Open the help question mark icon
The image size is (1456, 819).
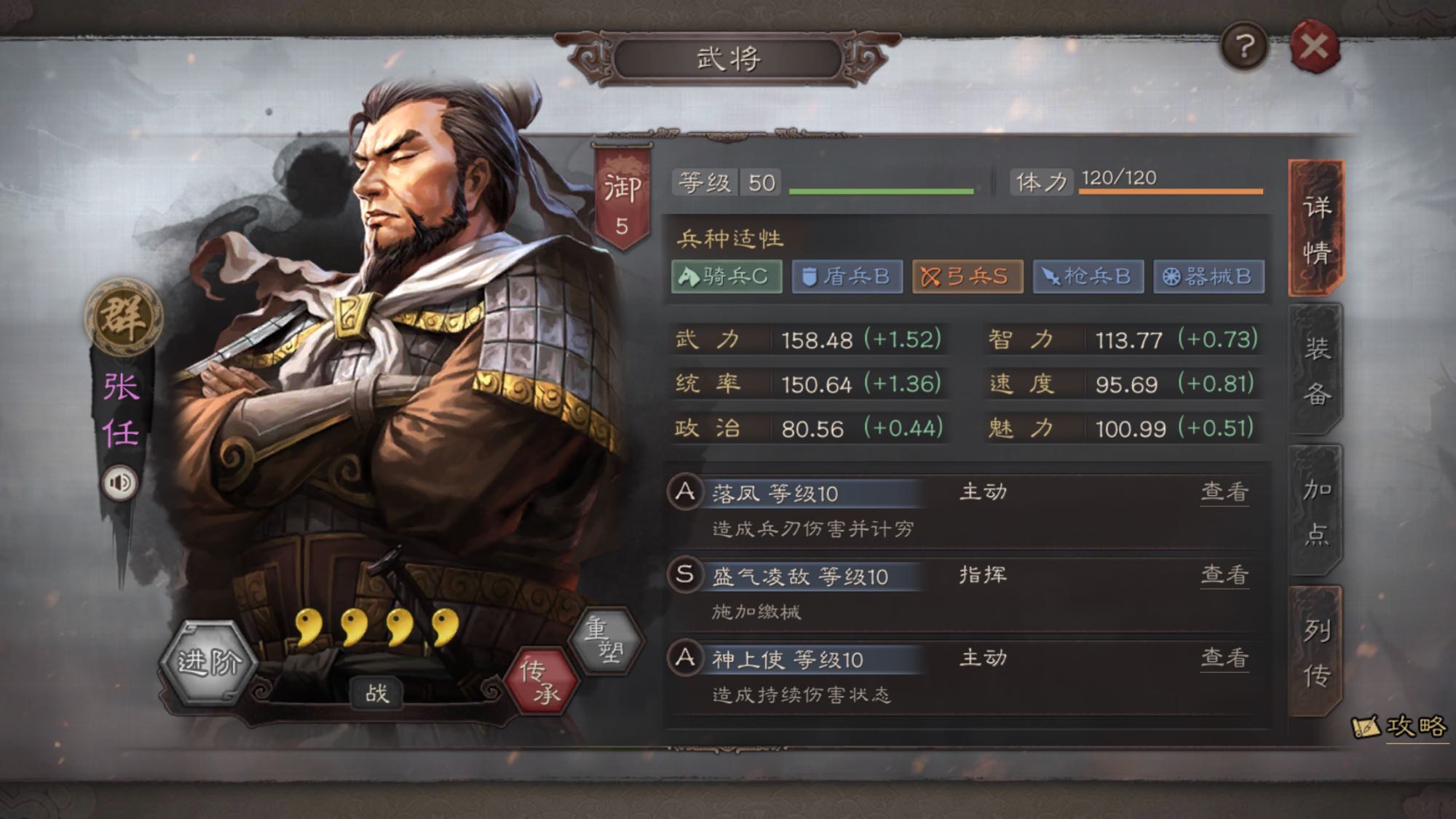click(x=1245, y=47)
